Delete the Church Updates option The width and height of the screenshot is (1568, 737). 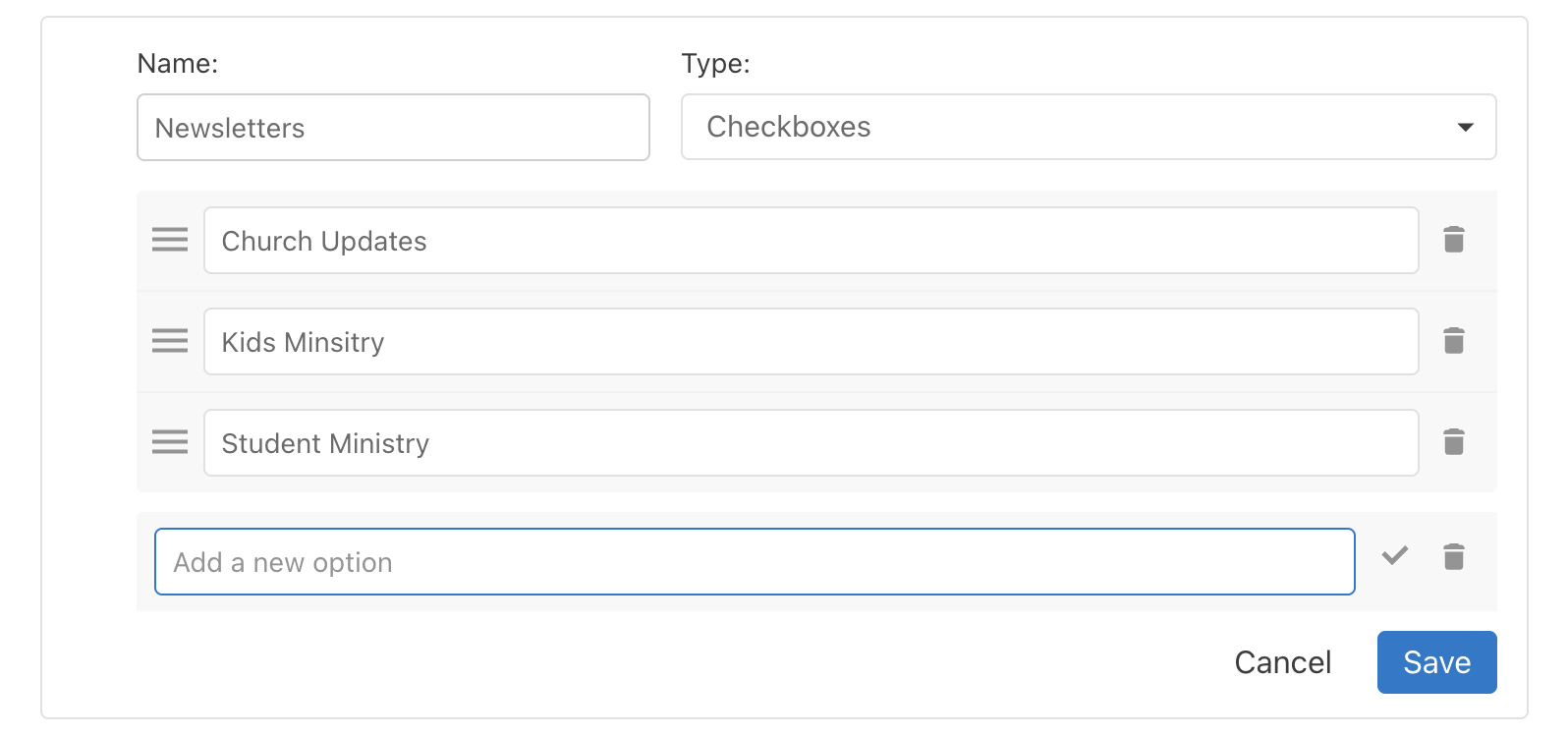tap(1454, 240)
